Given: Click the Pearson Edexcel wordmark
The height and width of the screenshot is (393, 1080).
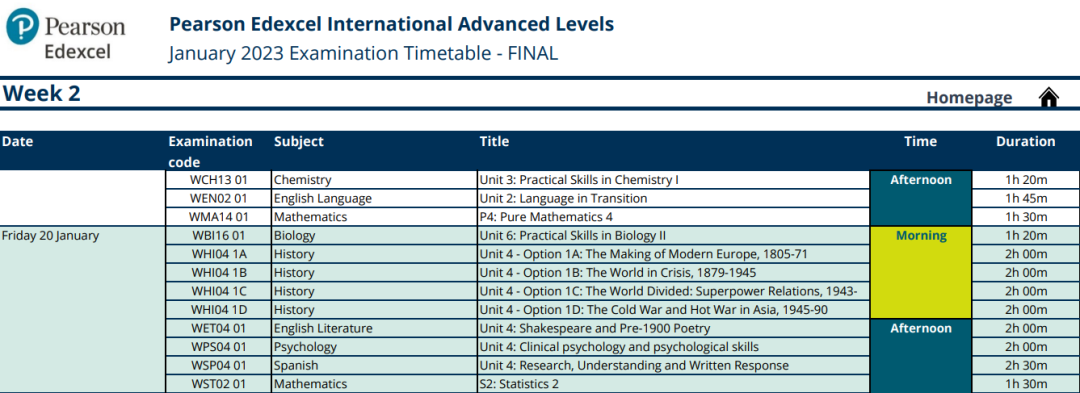Looking at the screenshot, I should click(85, 39).
